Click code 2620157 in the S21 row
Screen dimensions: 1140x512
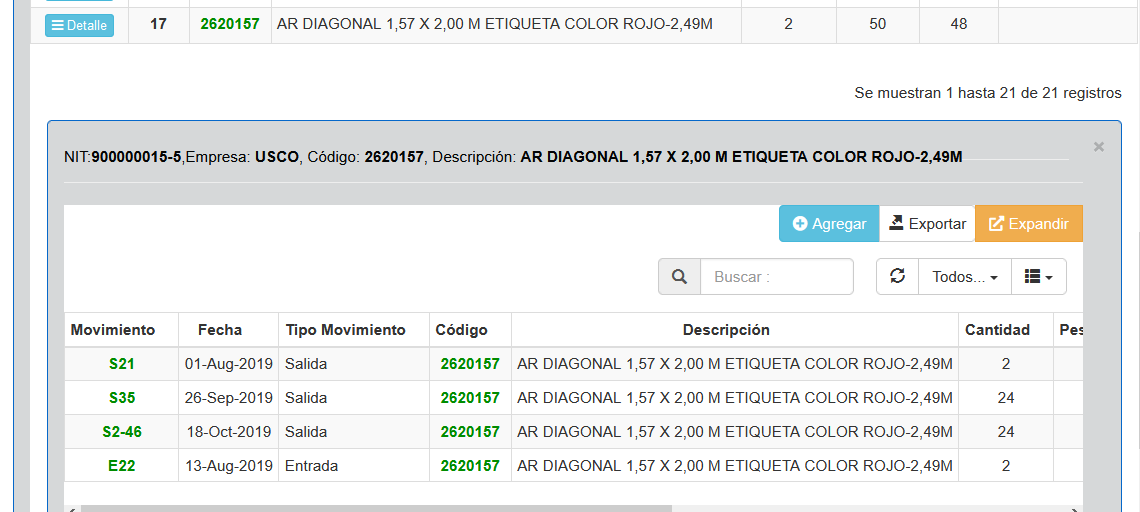pos(470,364)
